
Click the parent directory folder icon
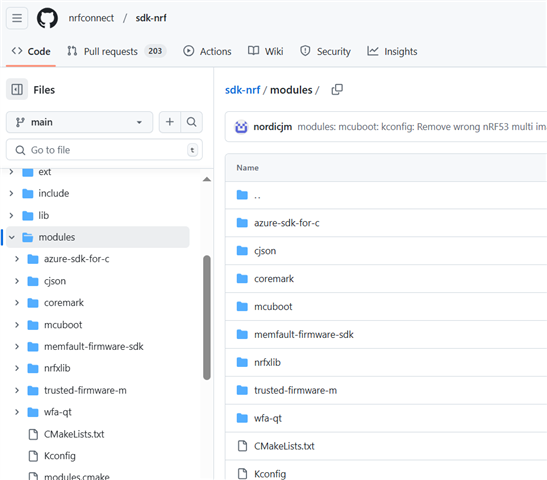click(x=242, y=195)
